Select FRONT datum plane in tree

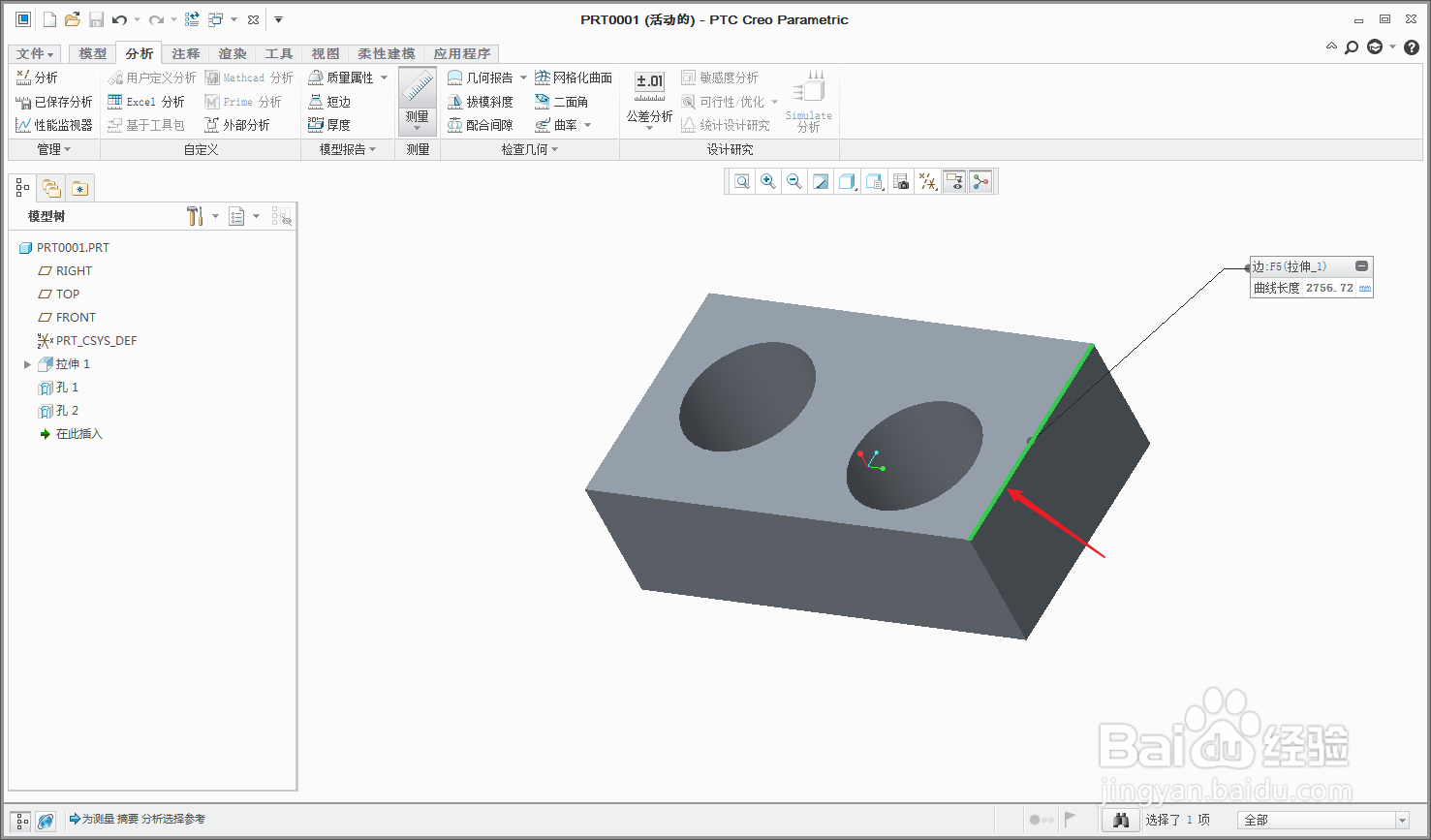pos(66,318)
